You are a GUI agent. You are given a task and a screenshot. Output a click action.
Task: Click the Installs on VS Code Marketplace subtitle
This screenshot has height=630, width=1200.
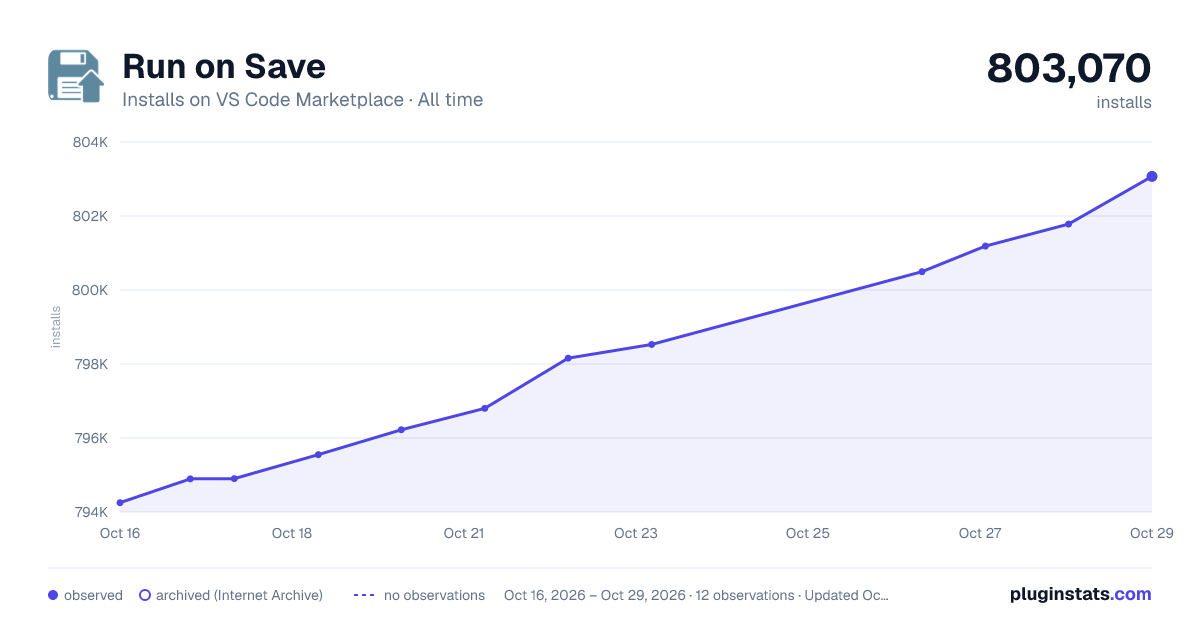click(x=302, y=100)
